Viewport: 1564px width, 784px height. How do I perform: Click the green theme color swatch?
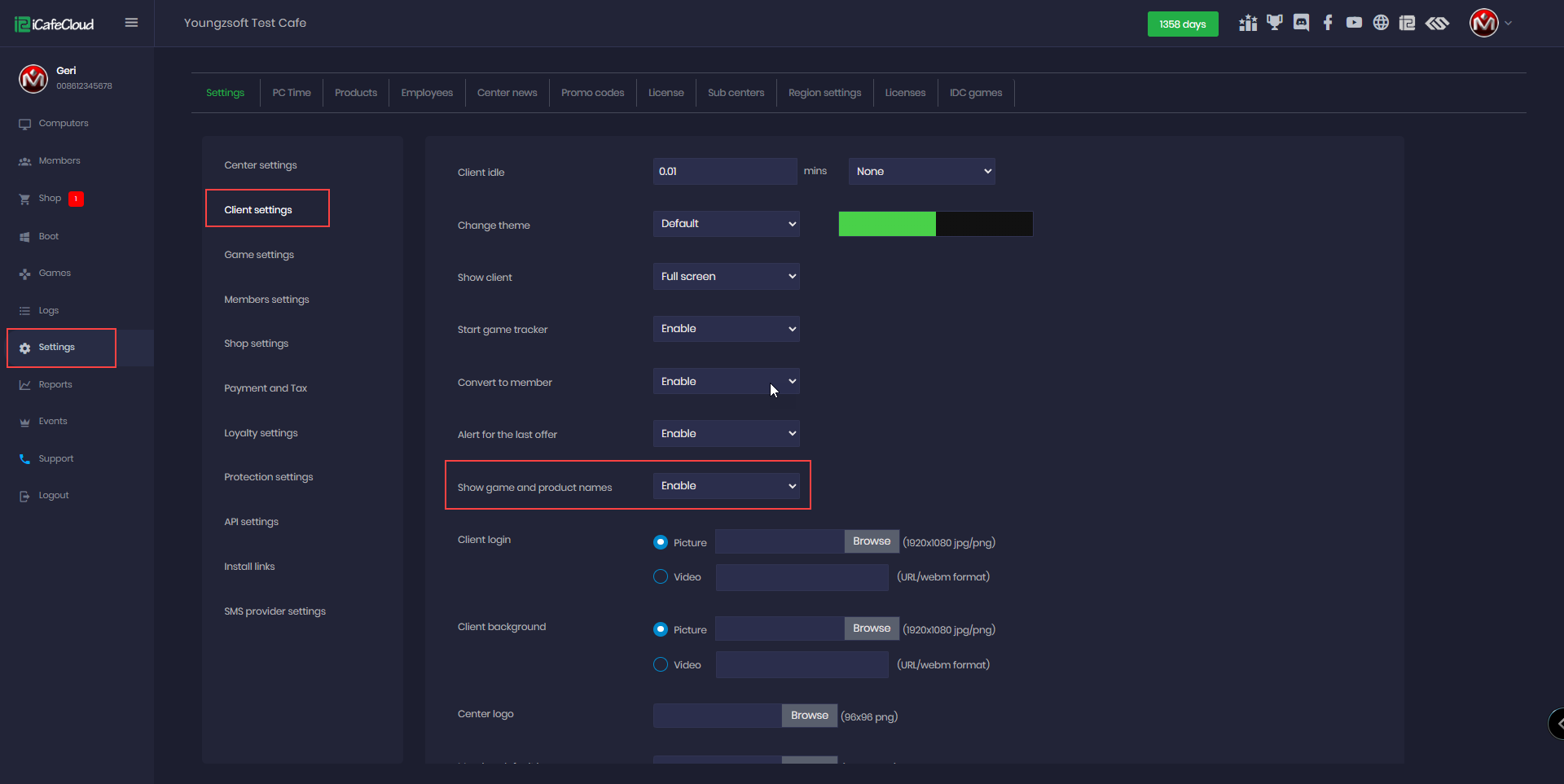(x=887, y=224)
